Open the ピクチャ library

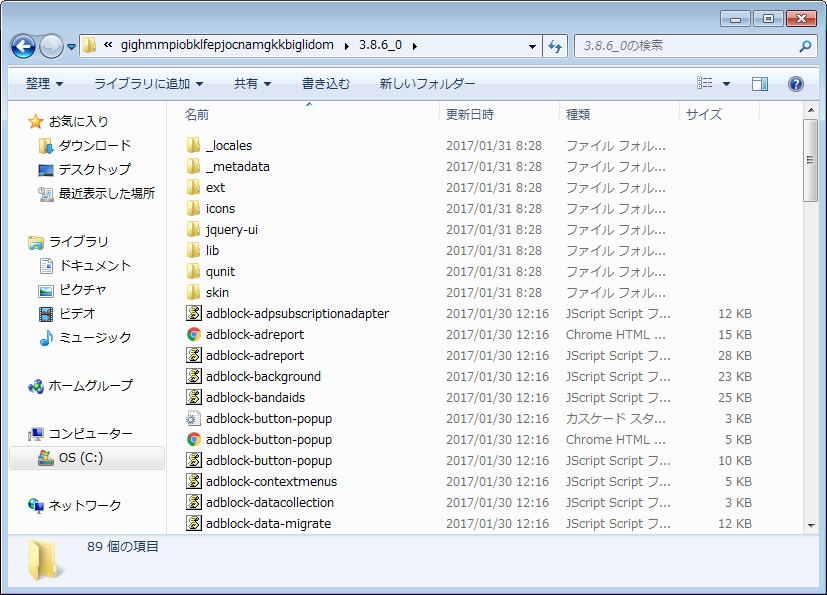pyautogui.click(x=83, y=290)
